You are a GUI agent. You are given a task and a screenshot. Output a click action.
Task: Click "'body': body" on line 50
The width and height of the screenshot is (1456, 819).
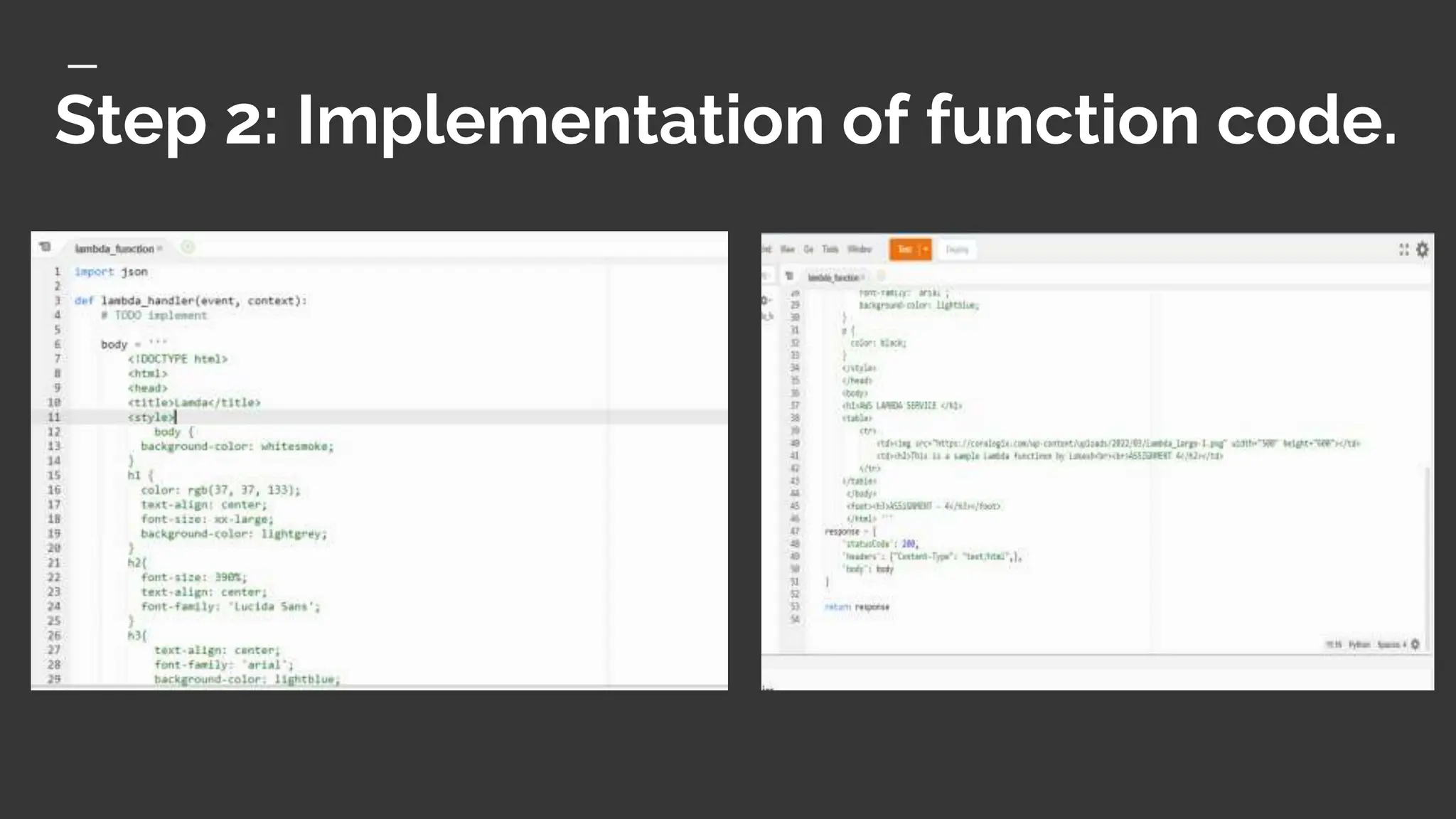pyautogui.click(x=868, y=569)
